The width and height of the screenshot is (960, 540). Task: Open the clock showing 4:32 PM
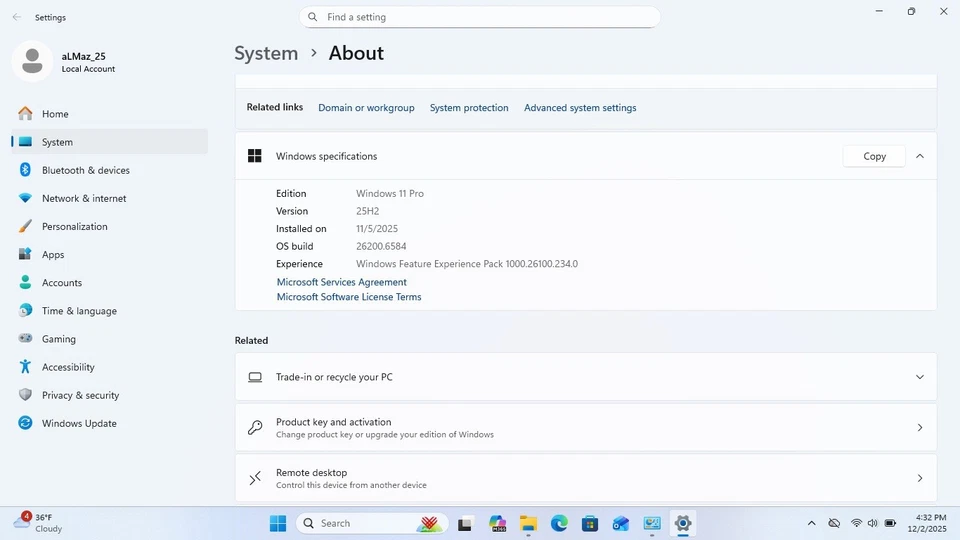(926, 523)
